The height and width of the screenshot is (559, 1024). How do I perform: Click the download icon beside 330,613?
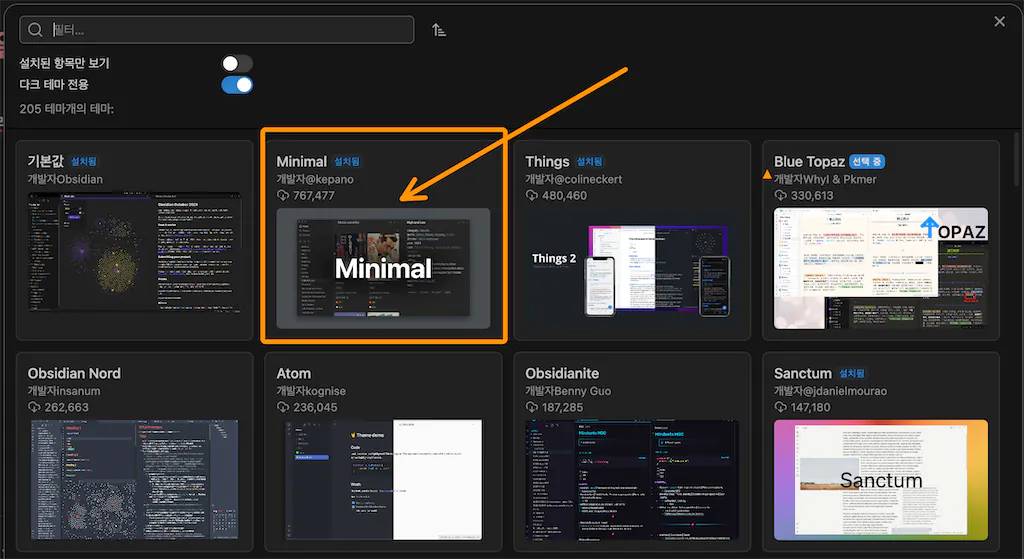point(781,196)
